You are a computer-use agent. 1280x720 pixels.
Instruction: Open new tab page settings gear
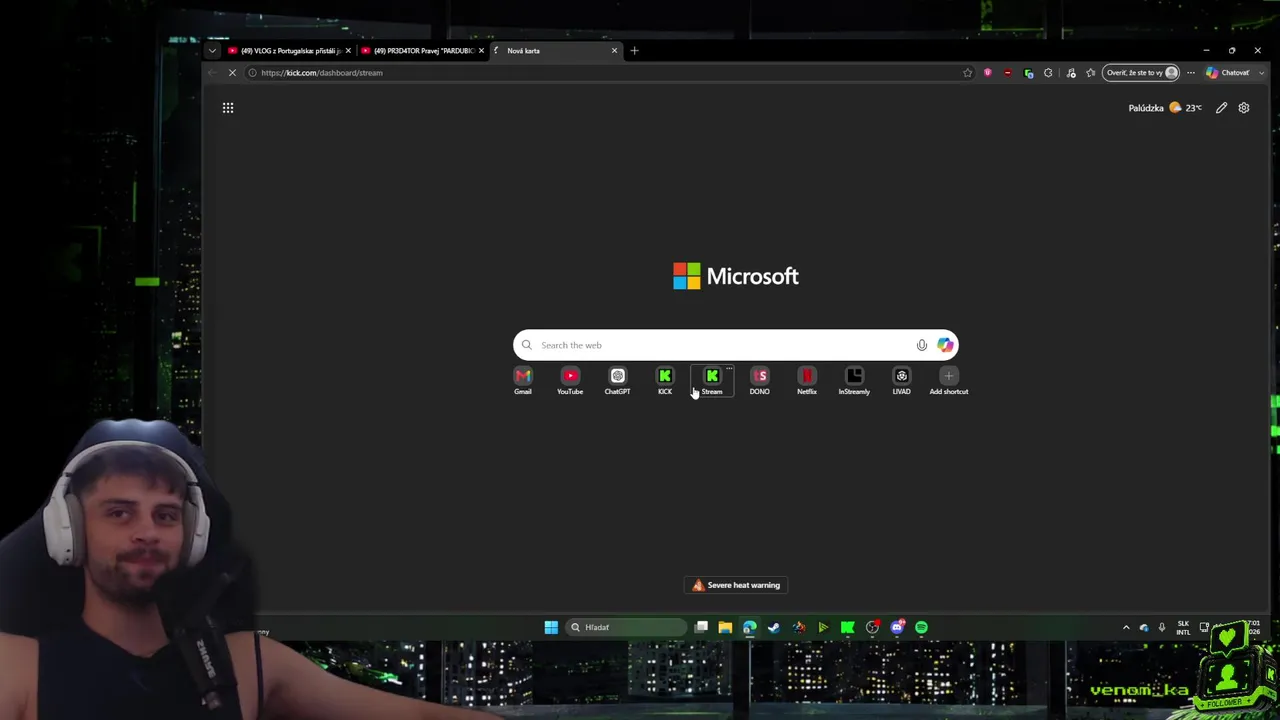click(1244, 108)
